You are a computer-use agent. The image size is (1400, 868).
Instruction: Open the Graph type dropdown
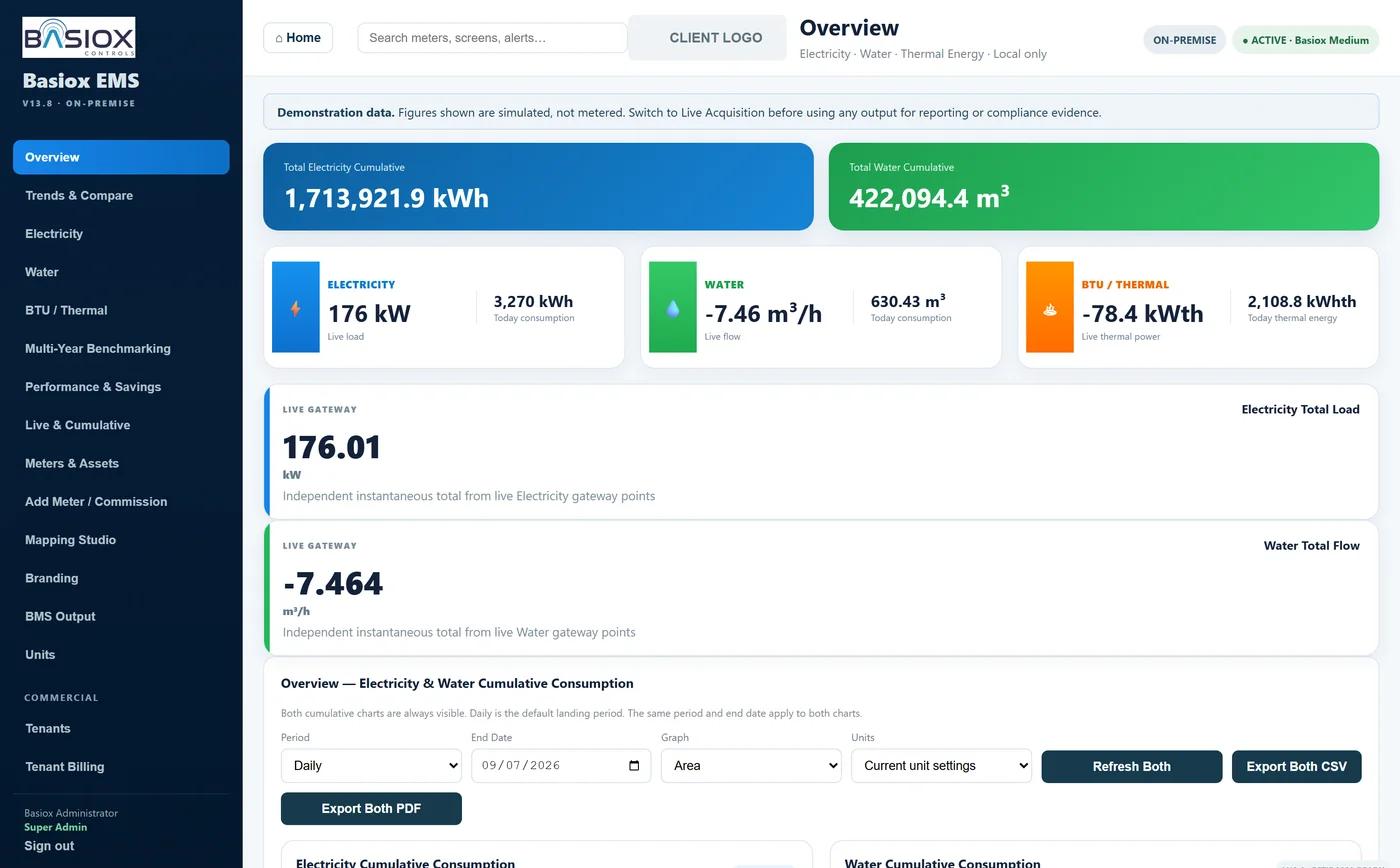[x=751, y=766]
